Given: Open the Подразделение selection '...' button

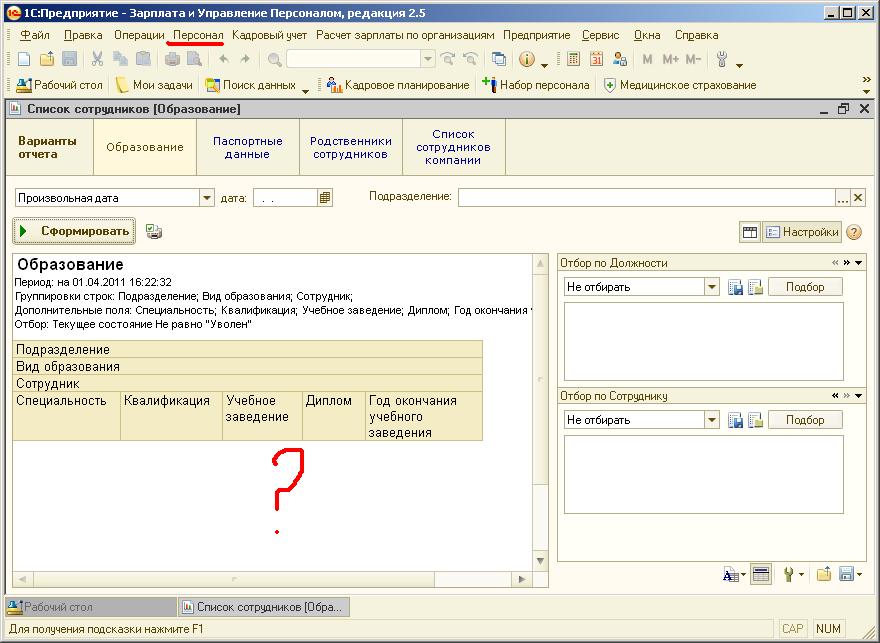Looking at the screenshot, I should click(842, 198).
